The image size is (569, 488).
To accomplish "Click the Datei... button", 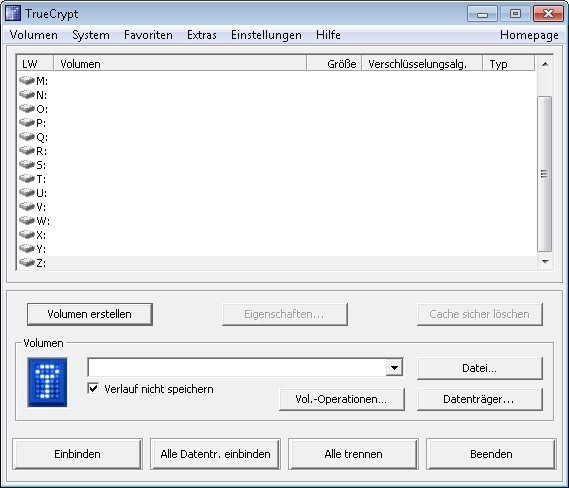I will 480,368.
